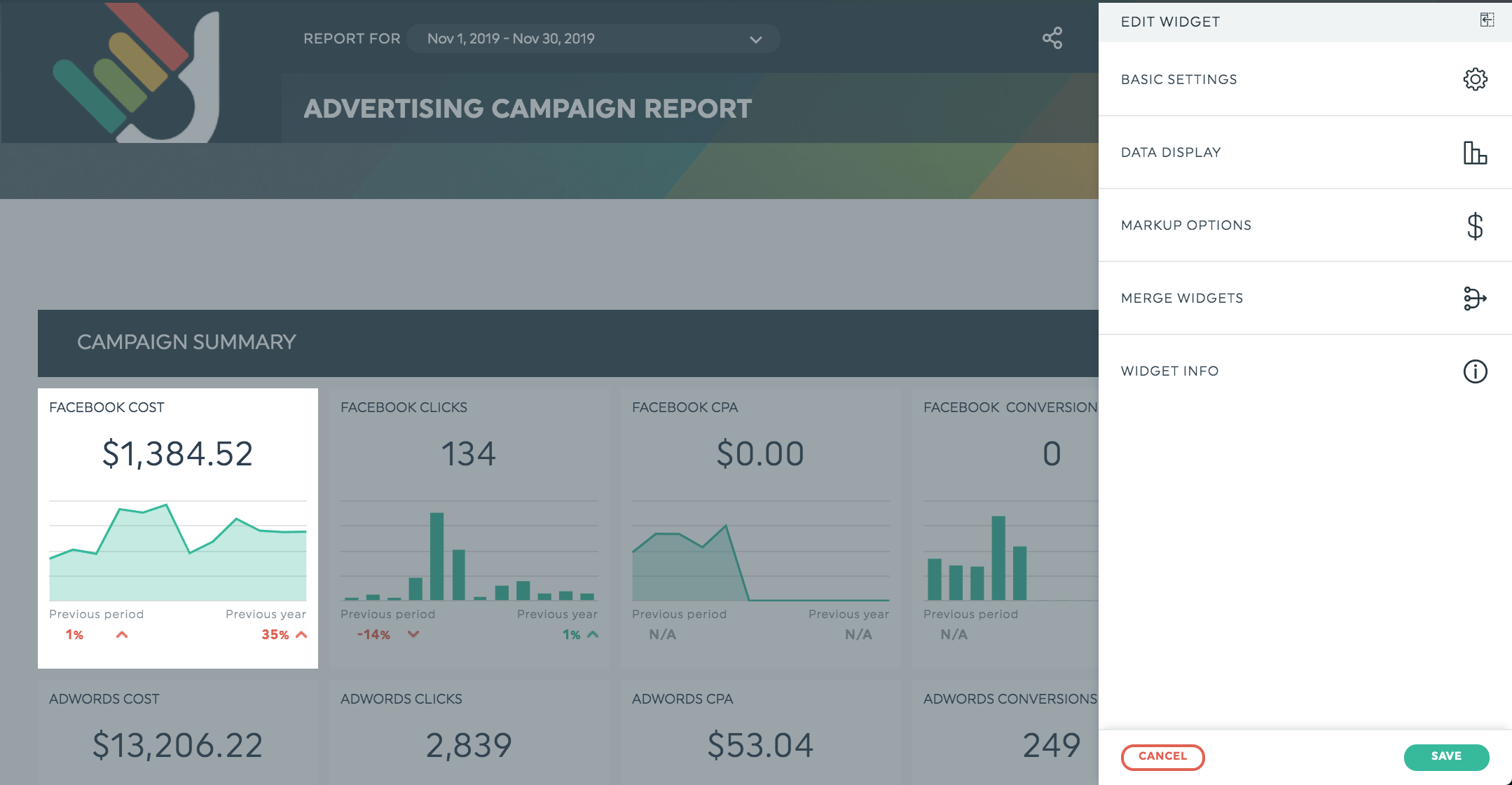Click the Merge Widgets branch icon

[1475, 298]
